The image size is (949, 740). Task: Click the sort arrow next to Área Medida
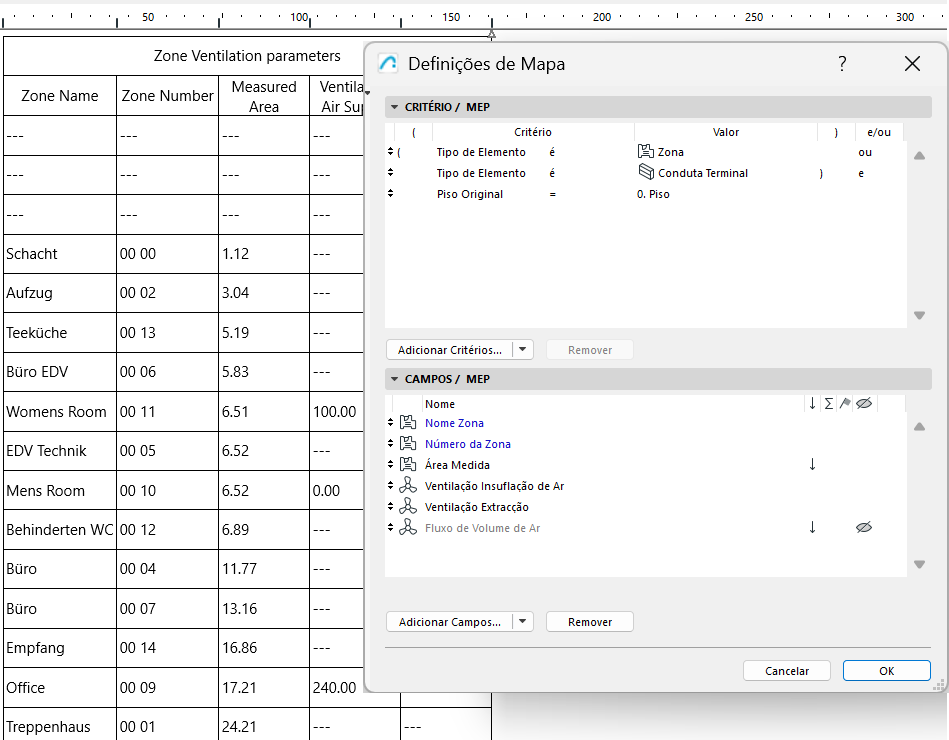point(812,464)
